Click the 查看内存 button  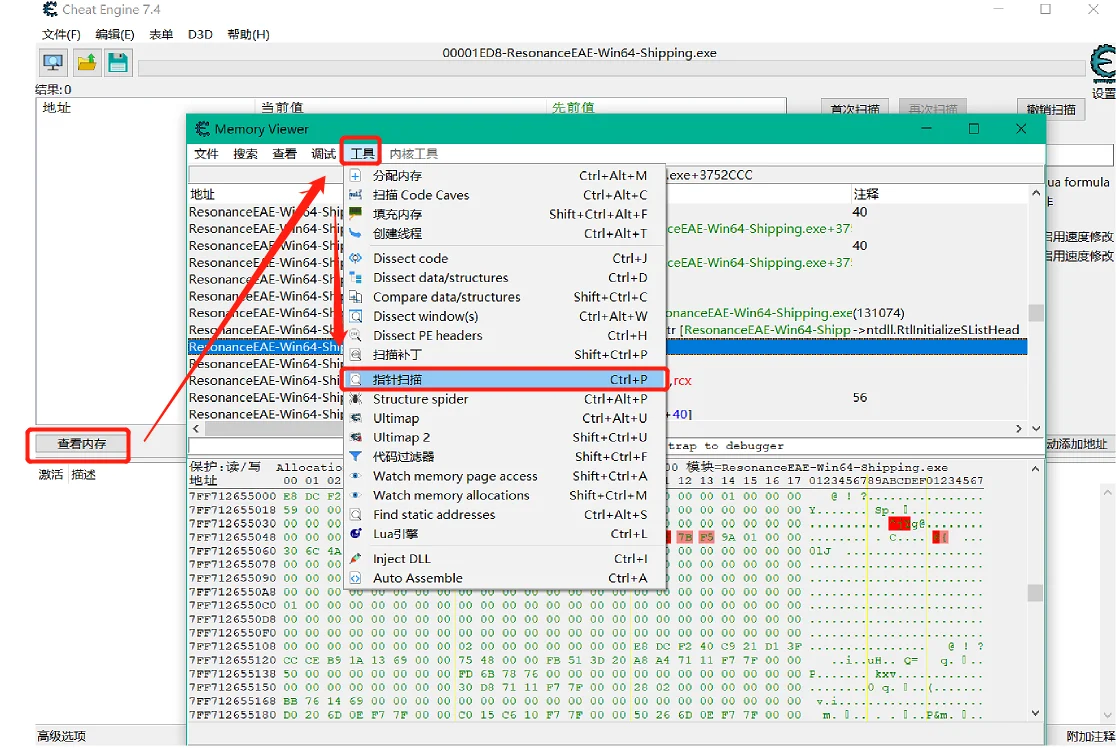81,444
